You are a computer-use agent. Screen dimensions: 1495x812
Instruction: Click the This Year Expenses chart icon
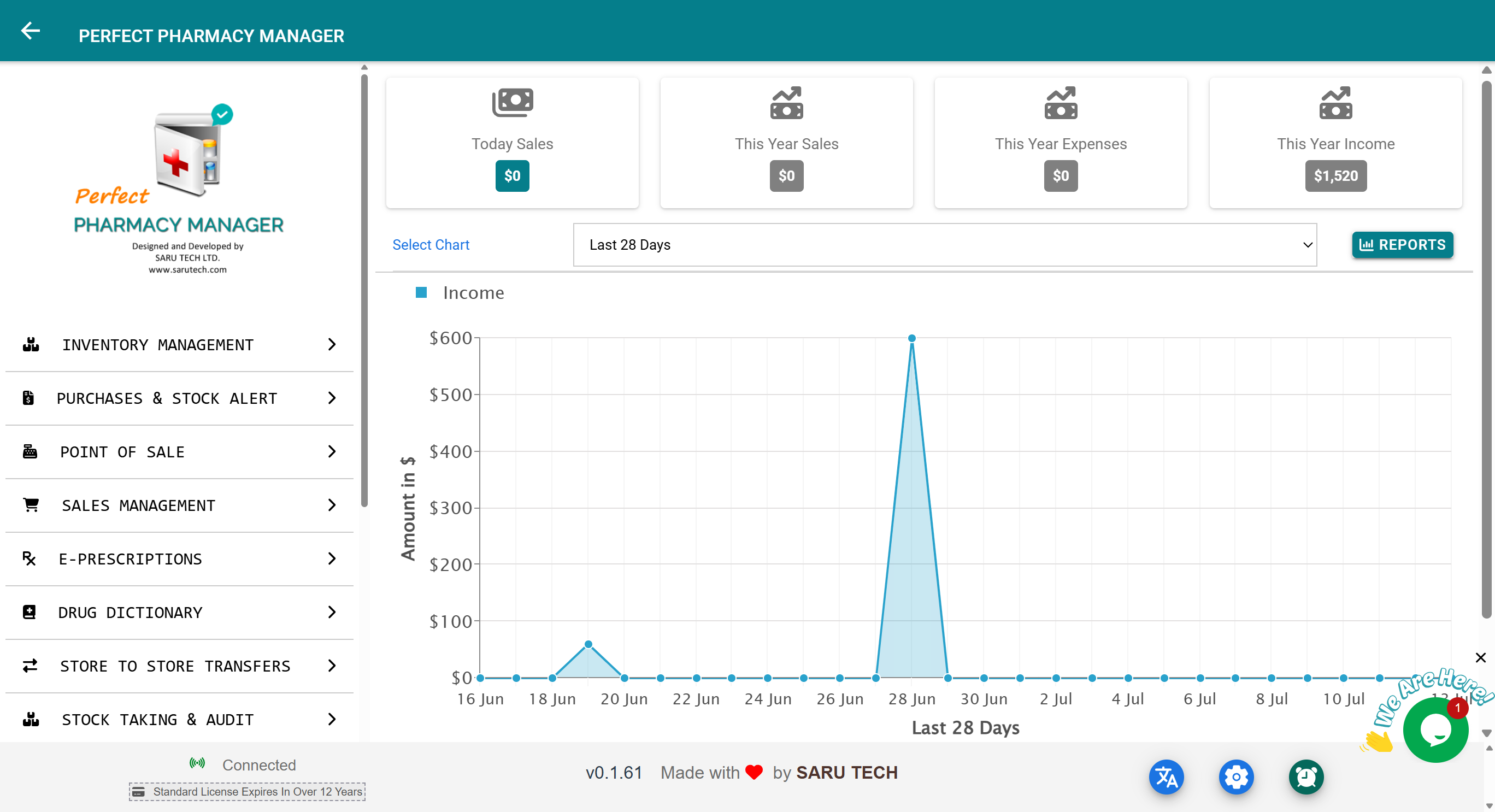tap(1060, 103)
